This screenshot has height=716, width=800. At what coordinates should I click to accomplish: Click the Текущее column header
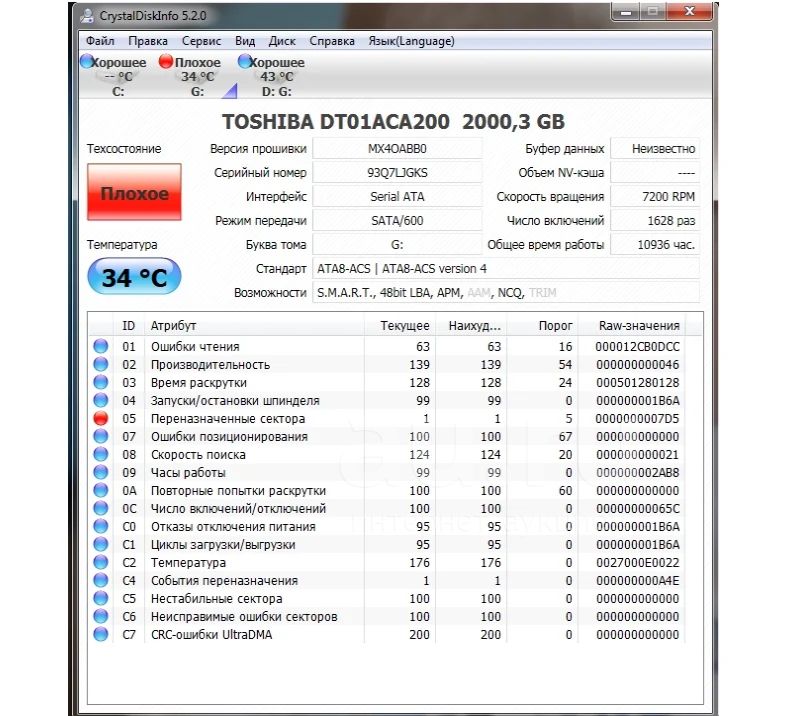pos(399,325)
